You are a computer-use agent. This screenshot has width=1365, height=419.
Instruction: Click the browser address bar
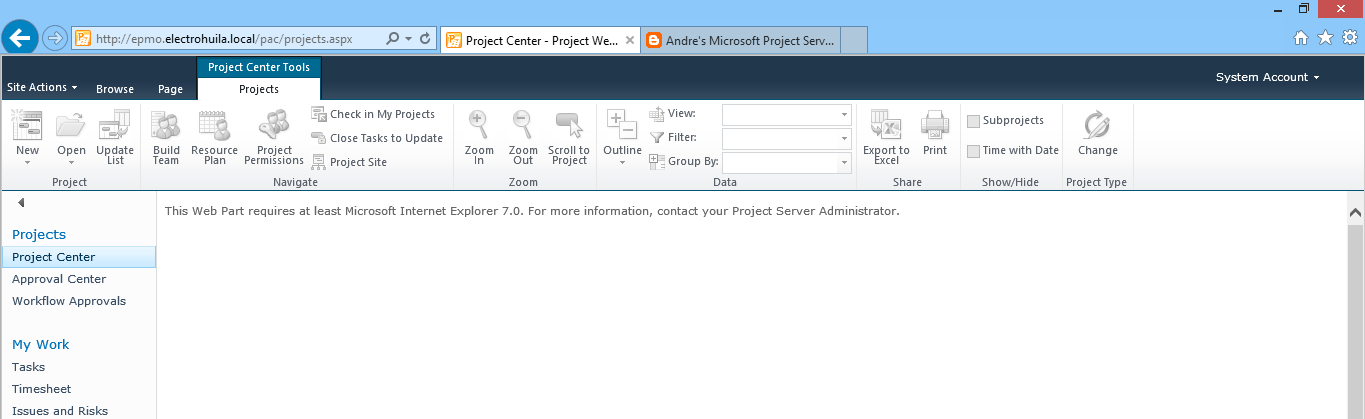235,39
